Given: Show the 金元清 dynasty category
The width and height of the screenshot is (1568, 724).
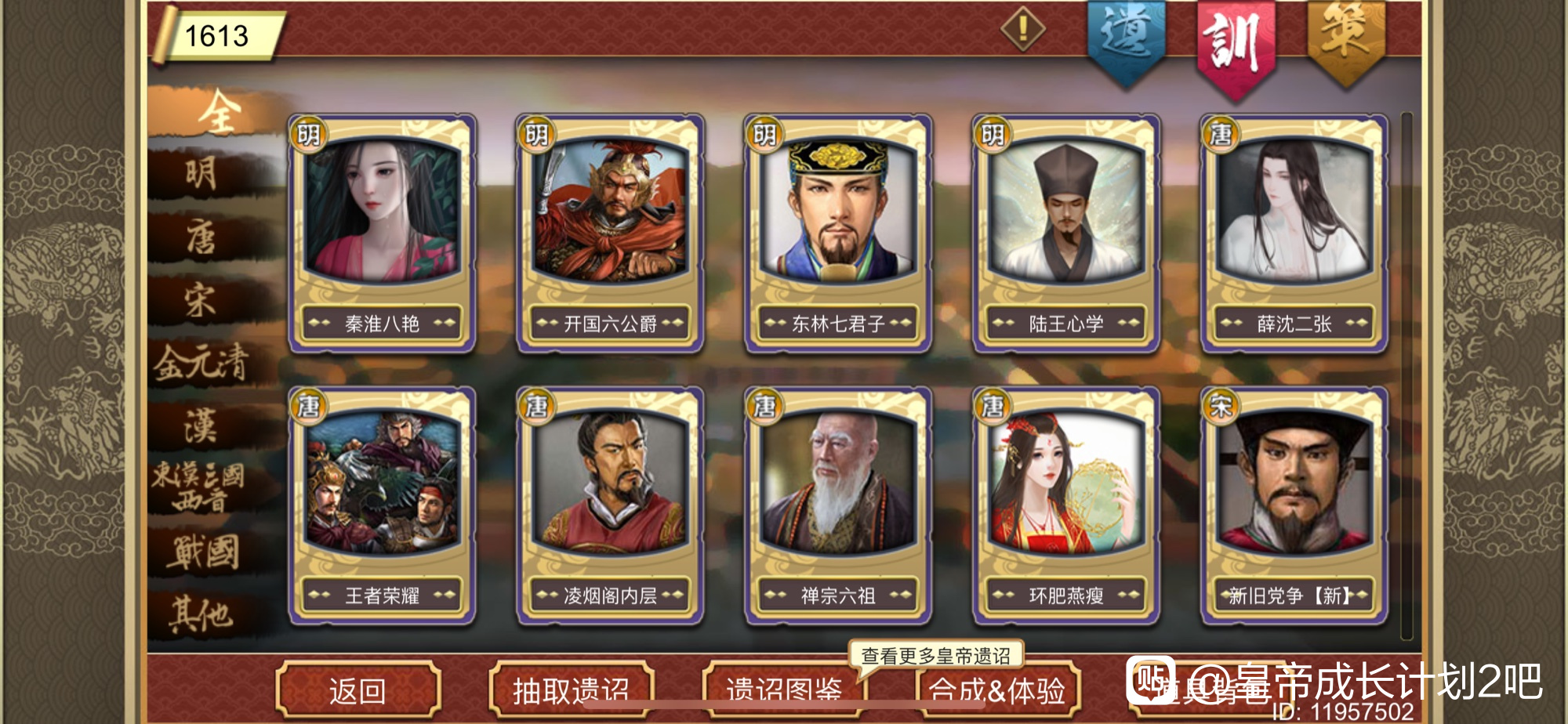Looking at the screenshot, I should [202, 364].
